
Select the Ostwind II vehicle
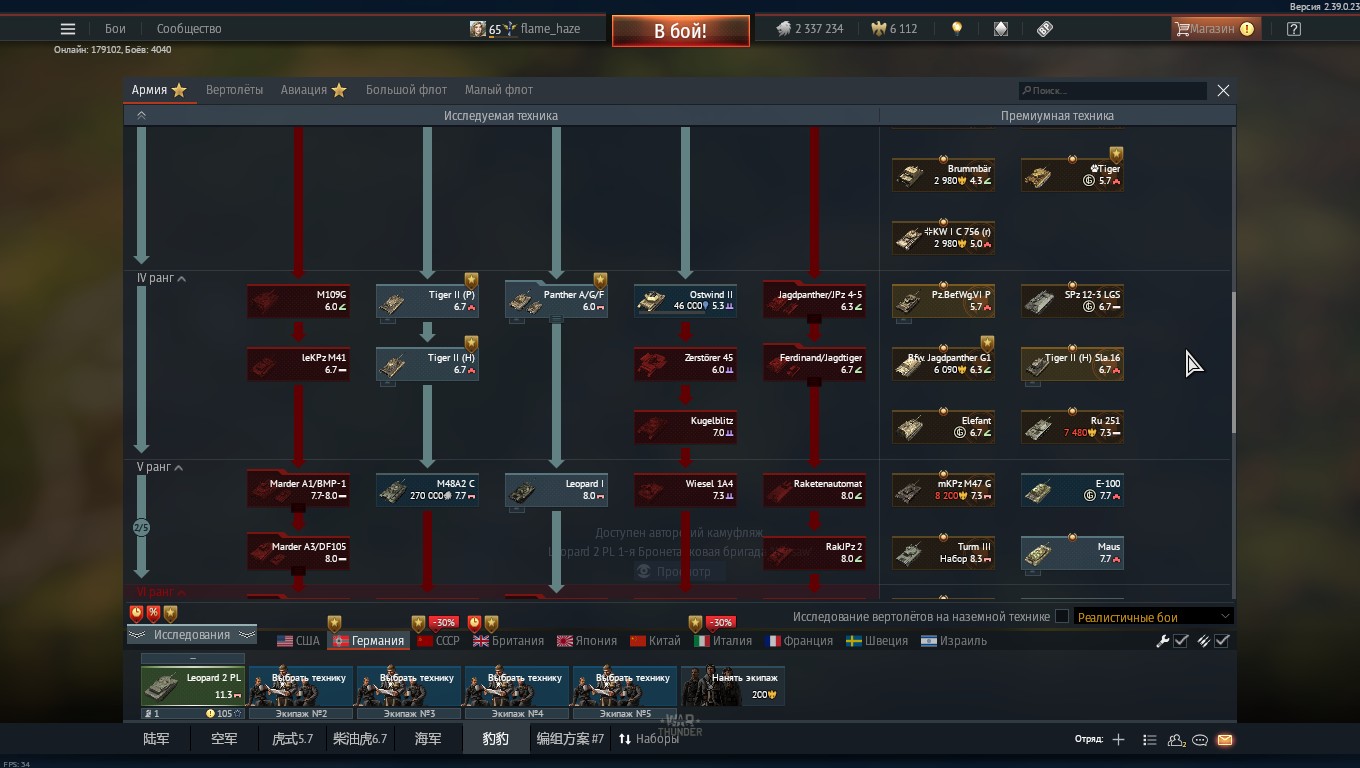pyautogui.click(x=685, y=301)
